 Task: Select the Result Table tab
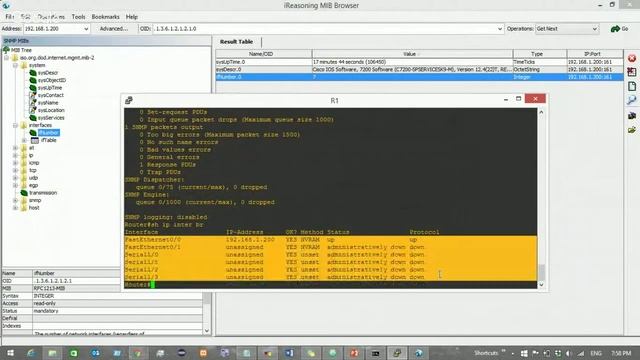point(236,42)
